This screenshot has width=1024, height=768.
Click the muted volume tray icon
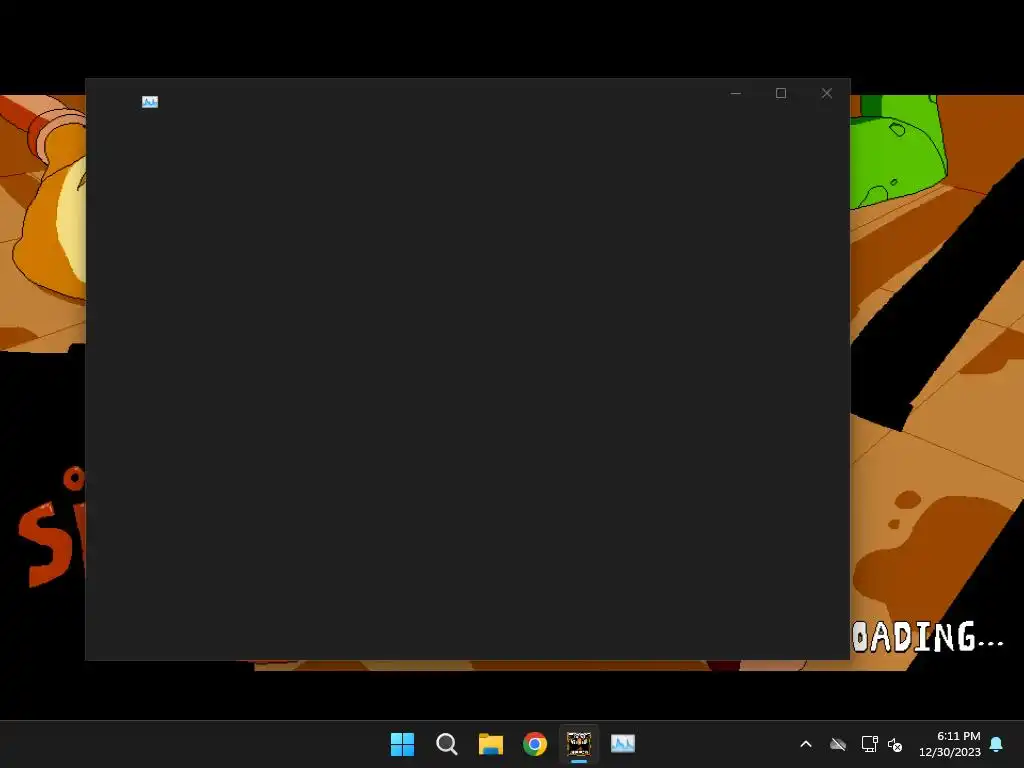(895, 744)
